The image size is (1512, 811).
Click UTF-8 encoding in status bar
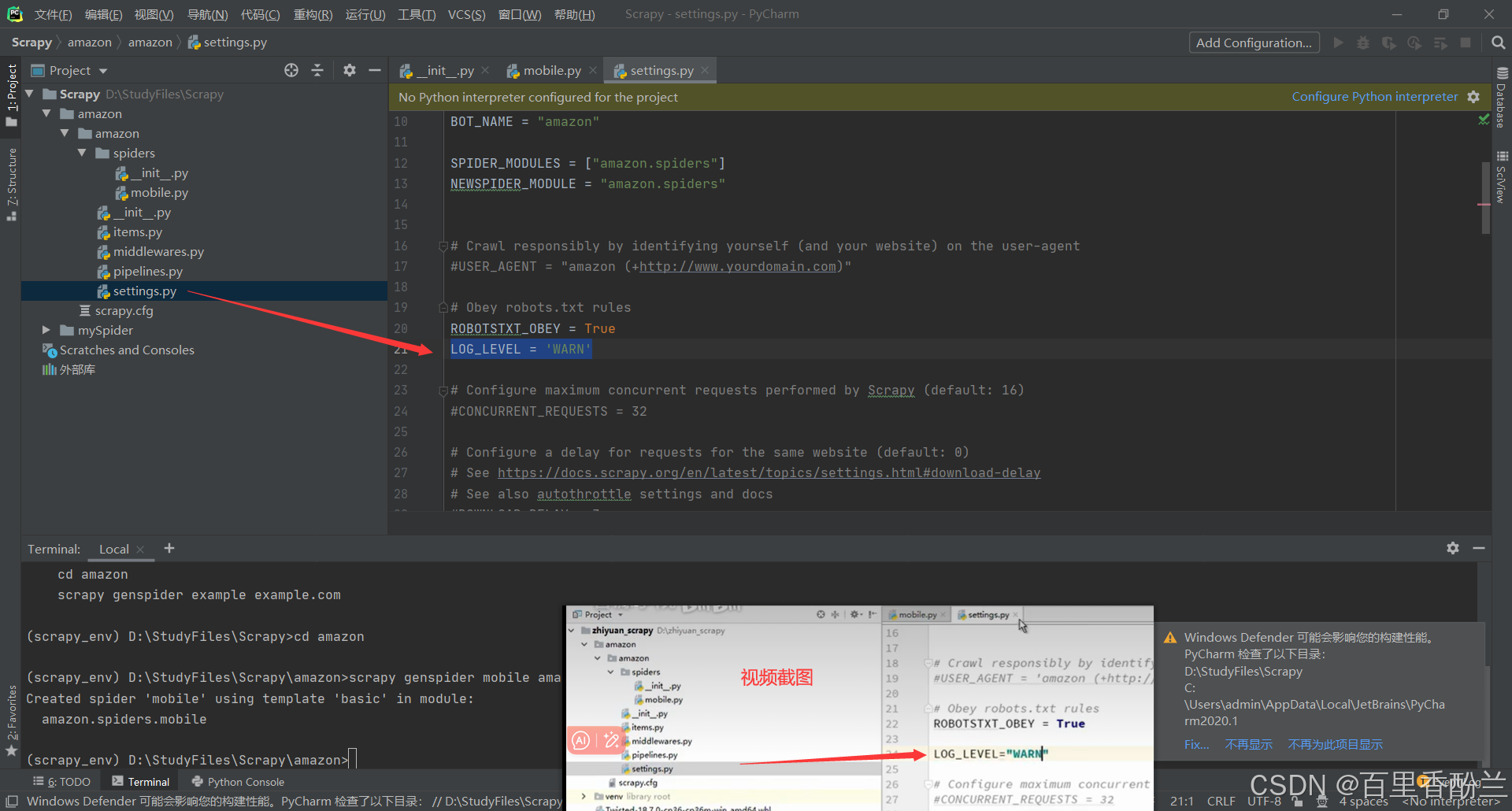1264,802
